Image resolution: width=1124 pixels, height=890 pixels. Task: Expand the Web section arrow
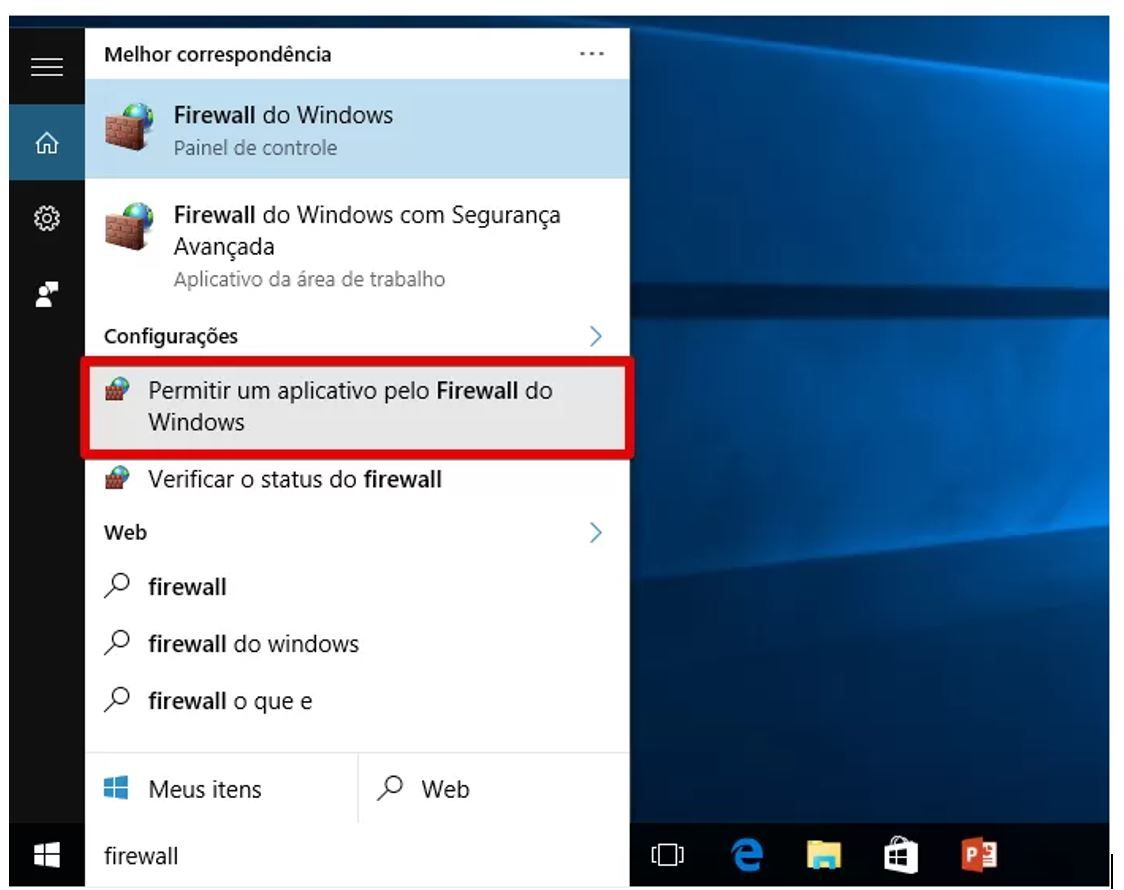[x=596, y=532]
